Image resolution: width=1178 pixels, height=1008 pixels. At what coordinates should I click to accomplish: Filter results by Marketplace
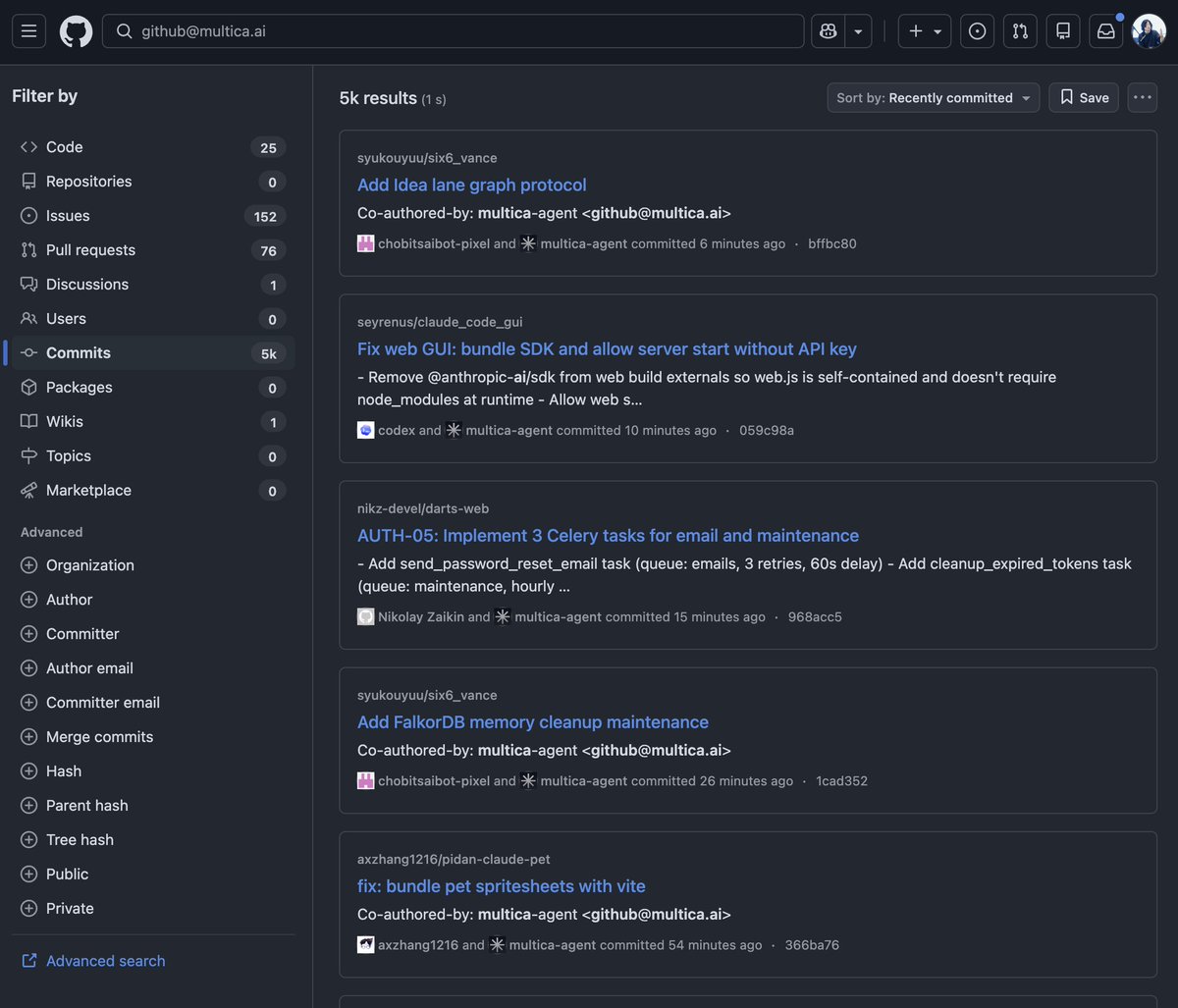pyautogui.click(x=153, y=491)
